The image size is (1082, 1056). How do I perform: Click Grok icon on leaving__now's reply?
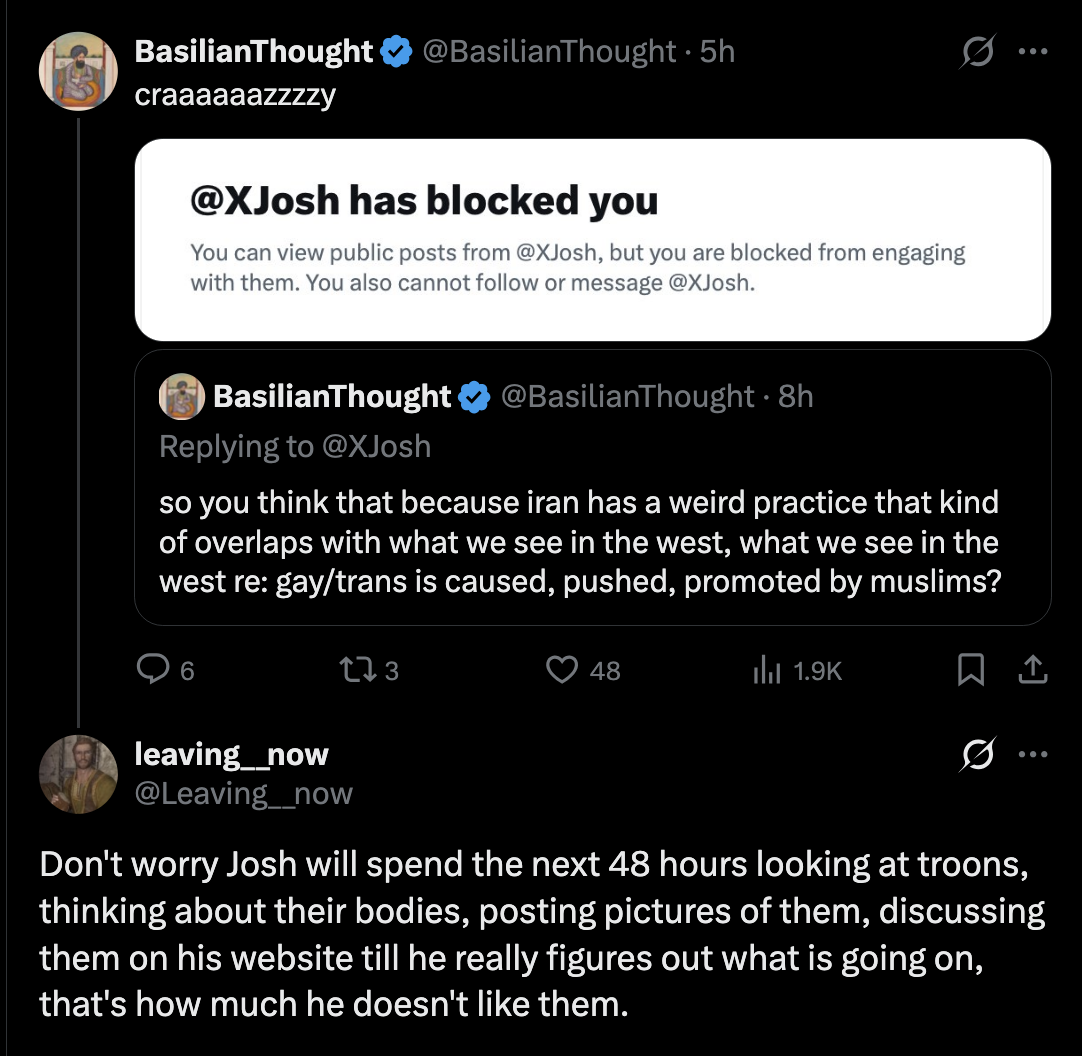pos(977,754)
